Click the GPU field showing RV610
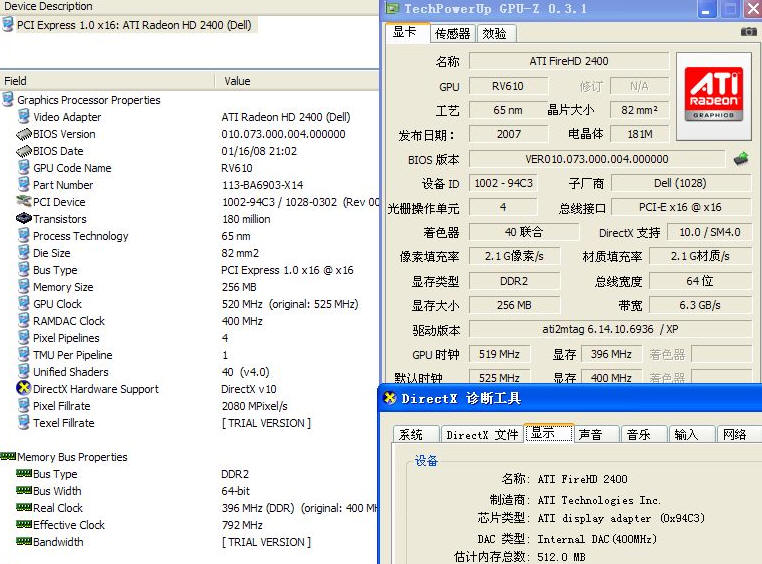 point(508,86)
